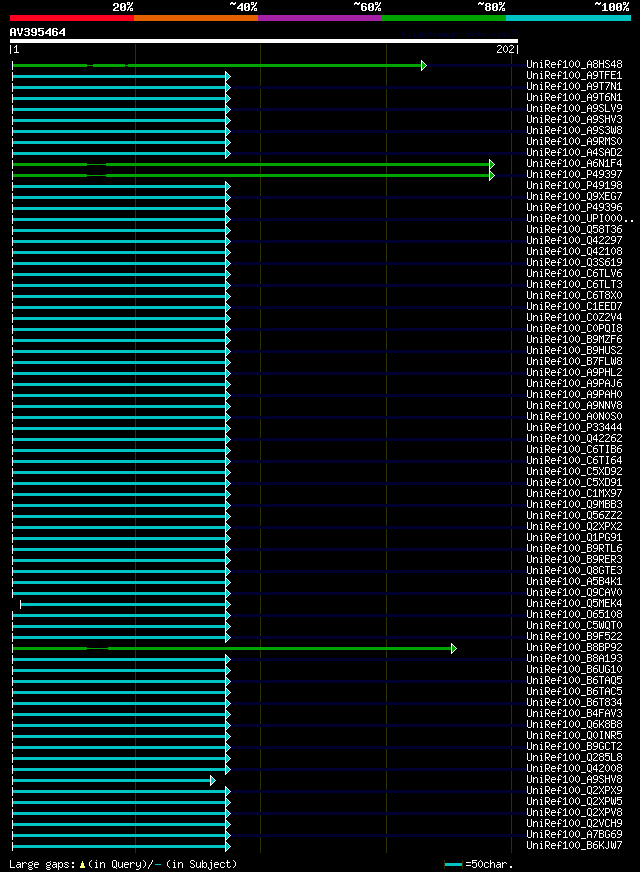The image size is (640, 872).
Task: Pick the UniRef100_B4FAV3 label
Action: click(574, 714)
